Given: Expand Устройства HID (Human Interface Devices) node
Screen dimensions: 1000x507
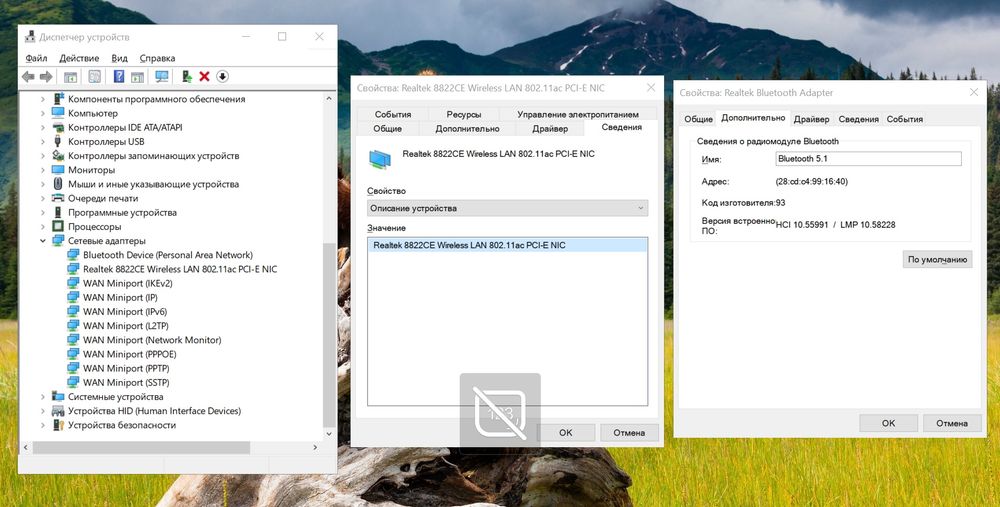Looking at the screenshot, I should click(x=43, y=411).
